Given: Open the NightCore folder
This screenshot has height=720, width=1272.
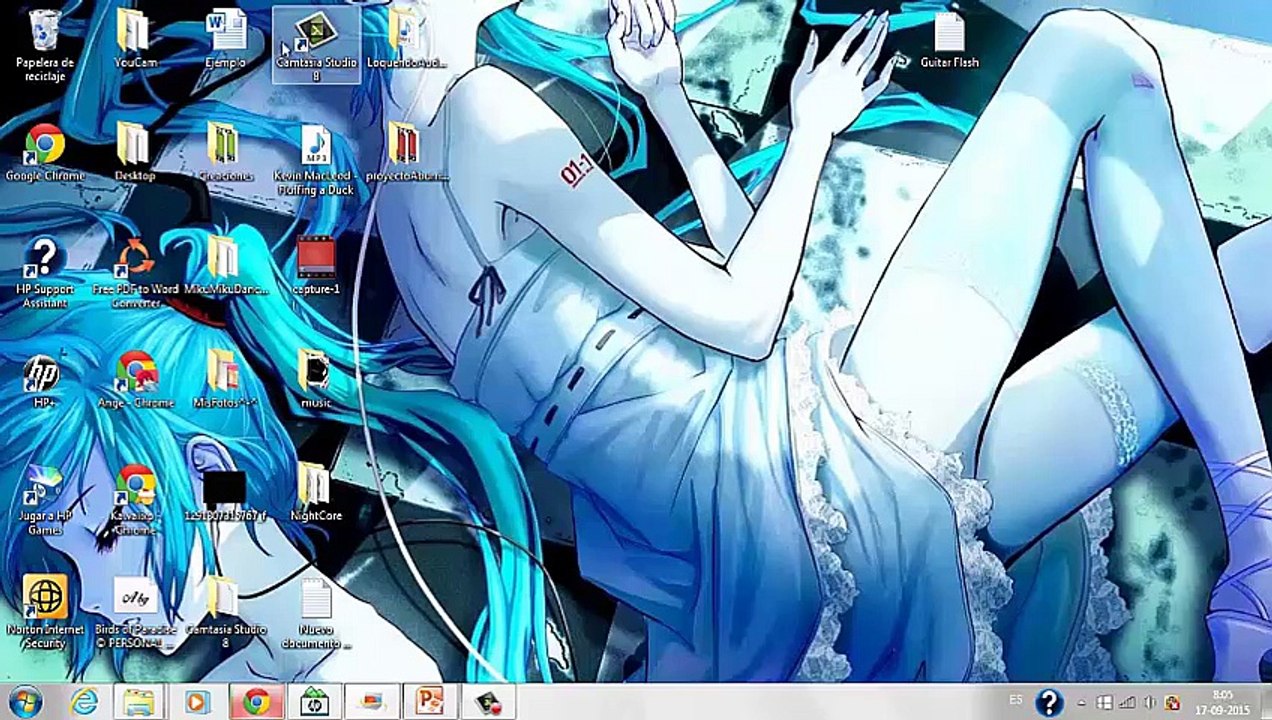Looking at the screenshot, I should click(316, 492).
